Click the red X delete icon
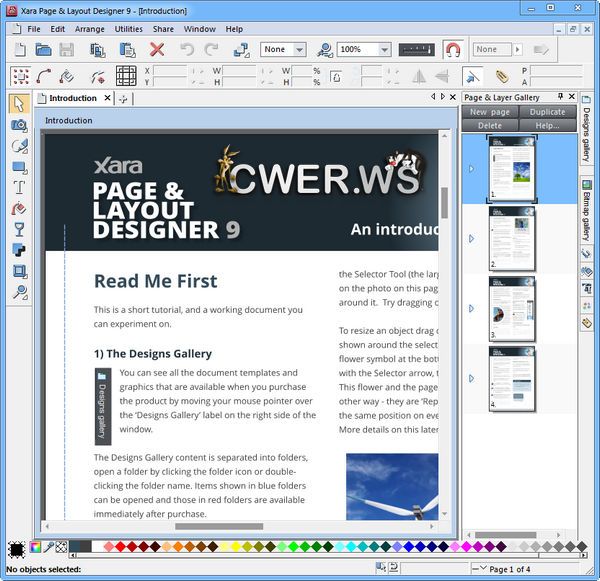Viewport: 600px width, 581px height. (157, 49)
